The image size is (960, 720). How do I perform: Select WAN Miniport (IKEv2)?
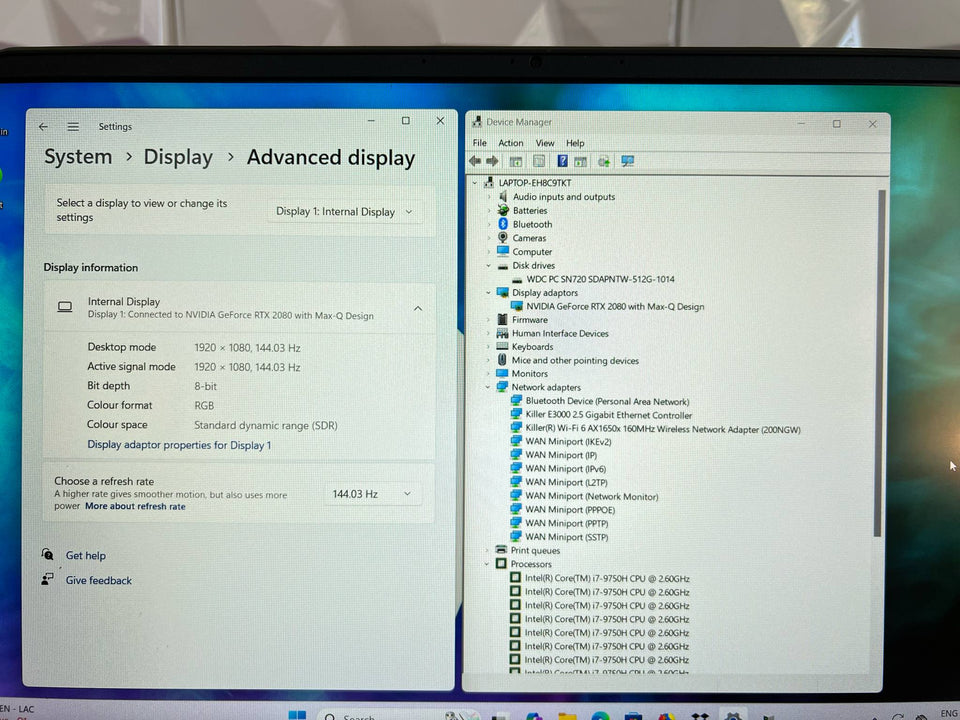click(x=568, y=441)
